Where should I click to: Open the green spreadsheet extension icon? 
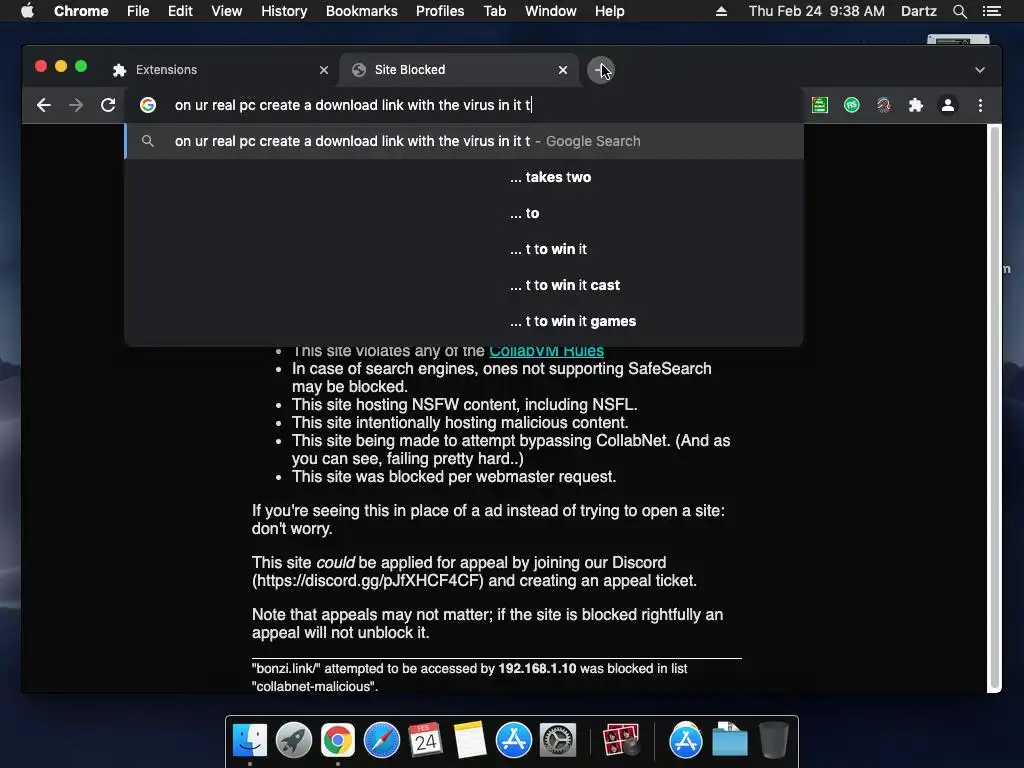(820, 105)
